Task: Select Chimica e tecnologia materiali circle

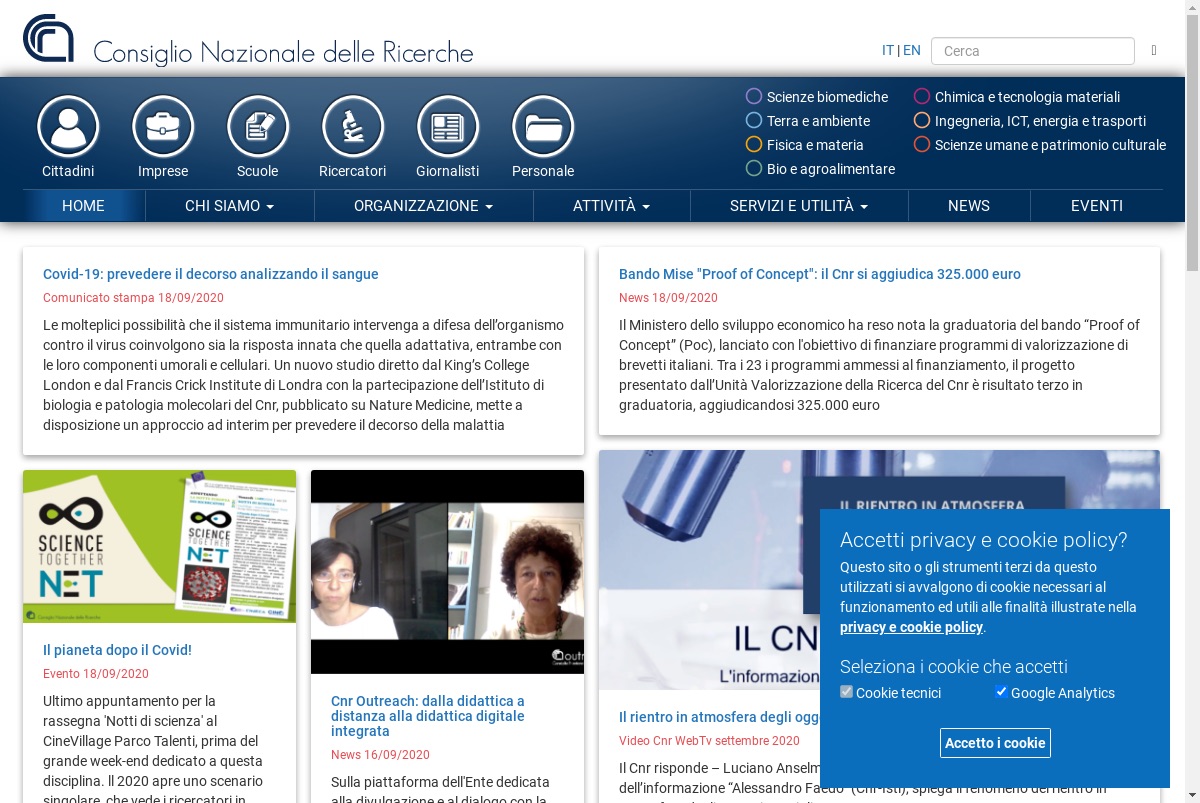Action: point(922,97)
